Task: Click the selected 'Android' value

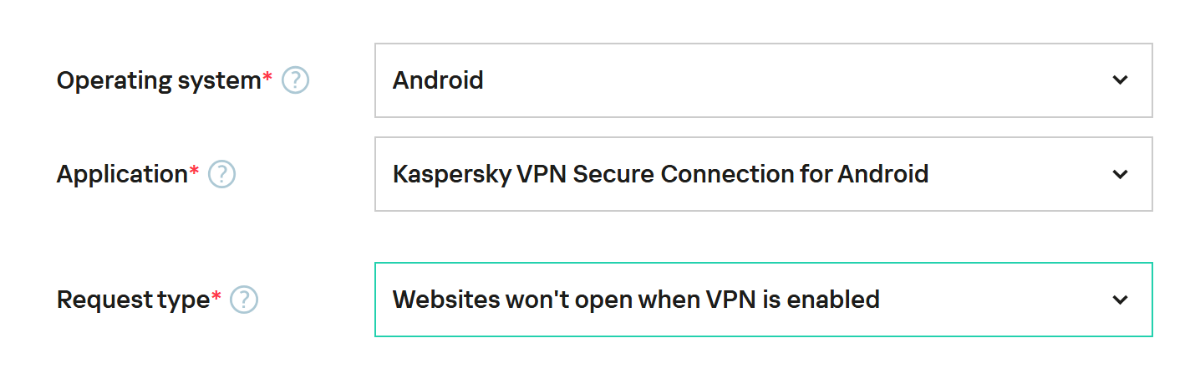Action: pyautogui.click(x=438, y=80)
